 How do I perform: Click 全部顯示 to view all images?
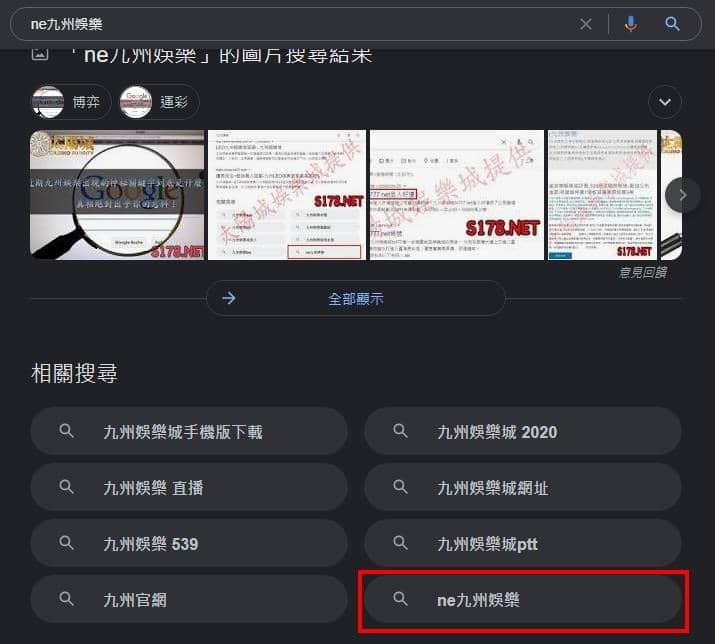tap(356, 299)
